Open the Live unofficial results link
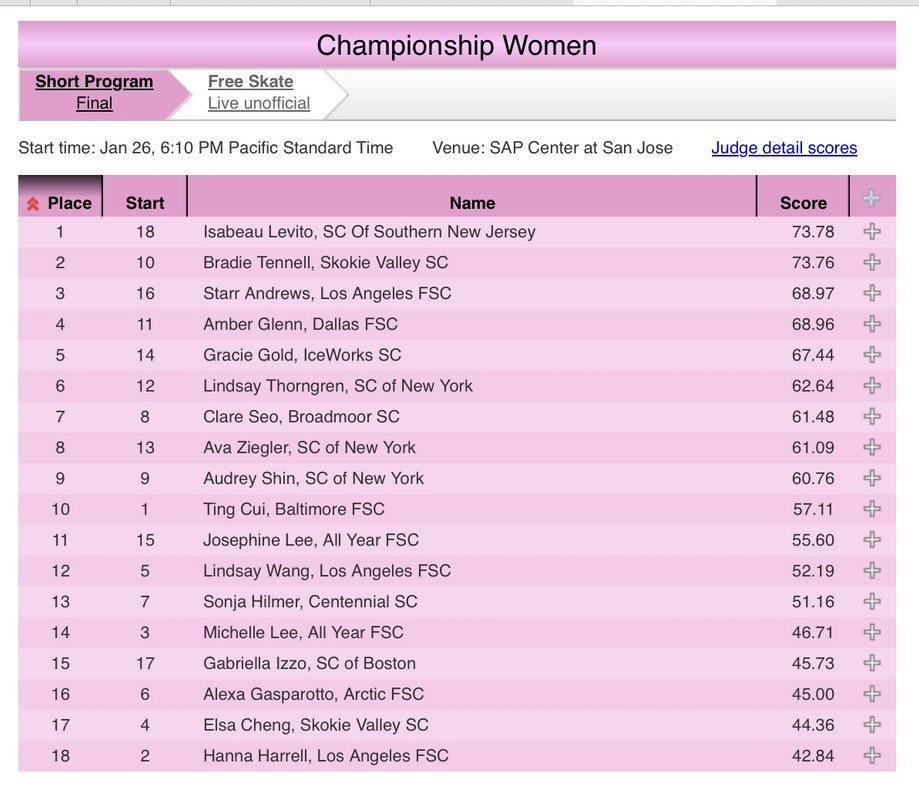919x800 pixels. pos(259,103)
